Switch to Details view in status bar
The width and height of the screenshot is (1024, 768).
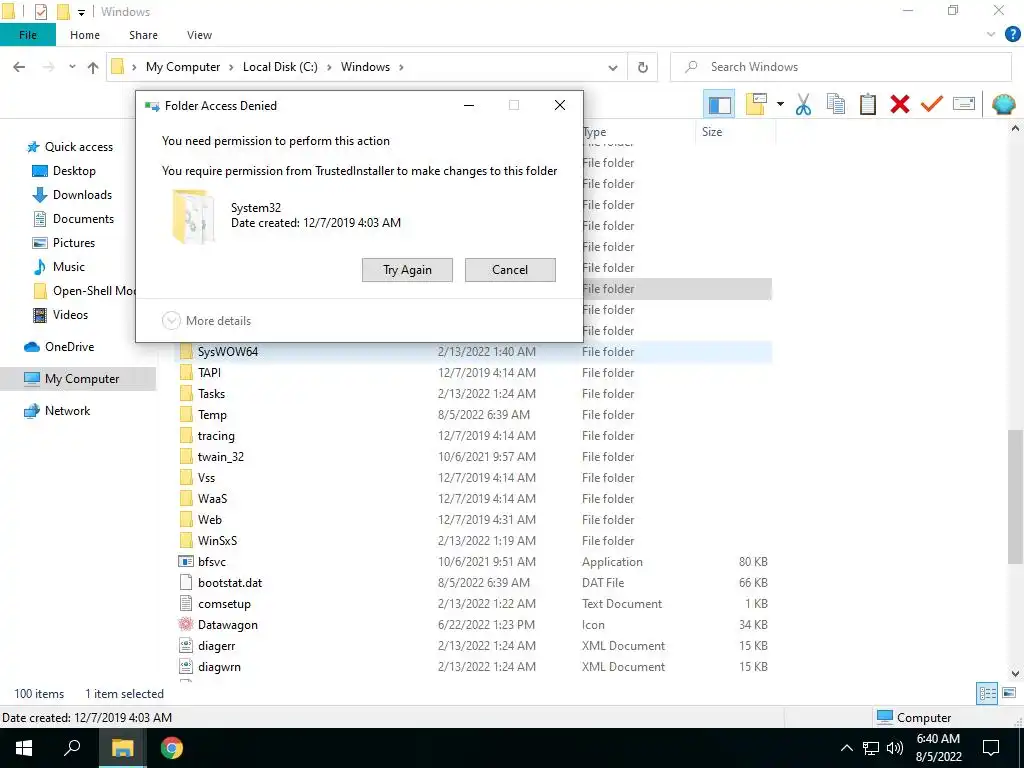click(987, 694)
